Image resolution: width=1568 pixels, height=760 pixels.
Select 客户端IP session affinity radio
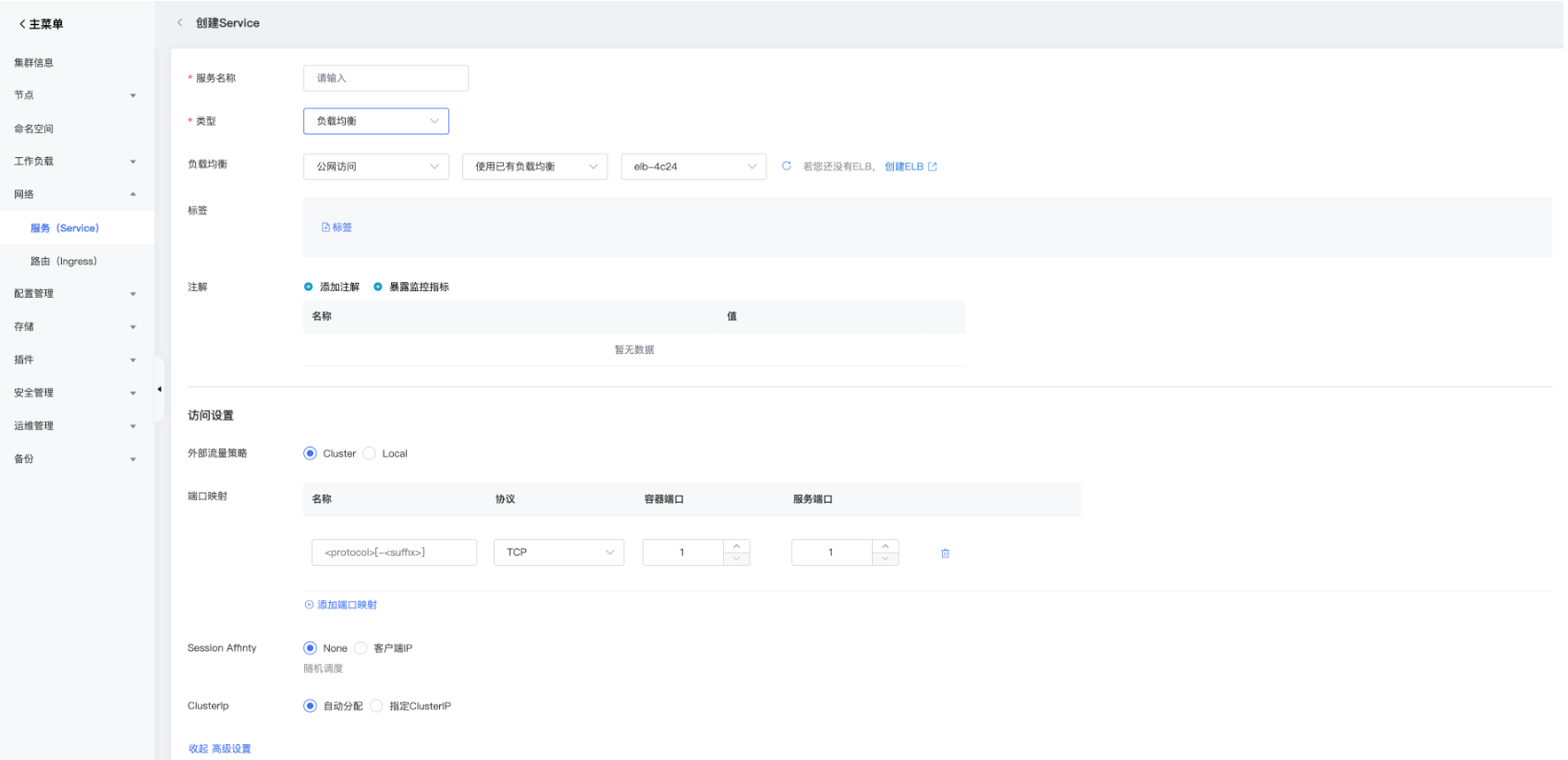(361, 648)
